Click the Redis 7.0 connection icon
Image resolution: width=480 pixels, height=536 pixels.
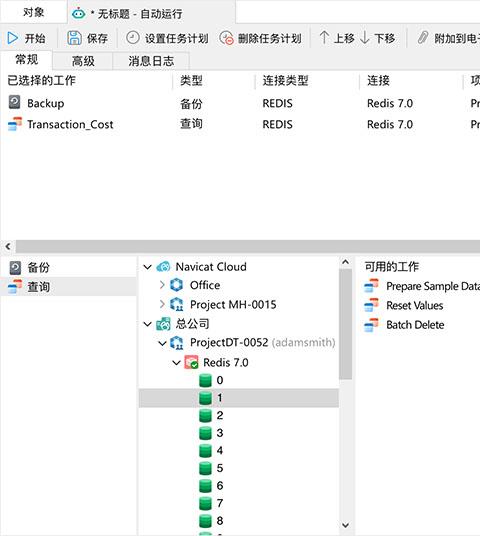191,362
